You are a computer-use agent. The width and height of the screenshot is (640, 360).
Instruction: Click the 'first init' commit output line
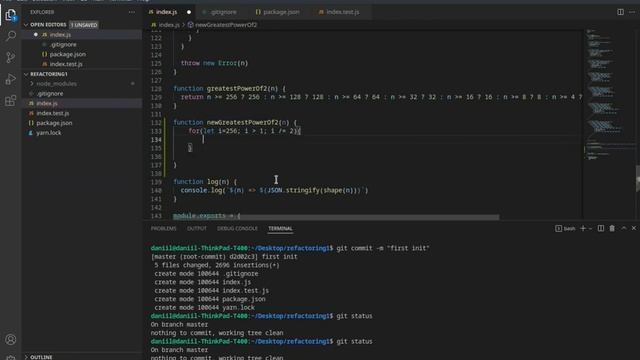click(224, 257)
